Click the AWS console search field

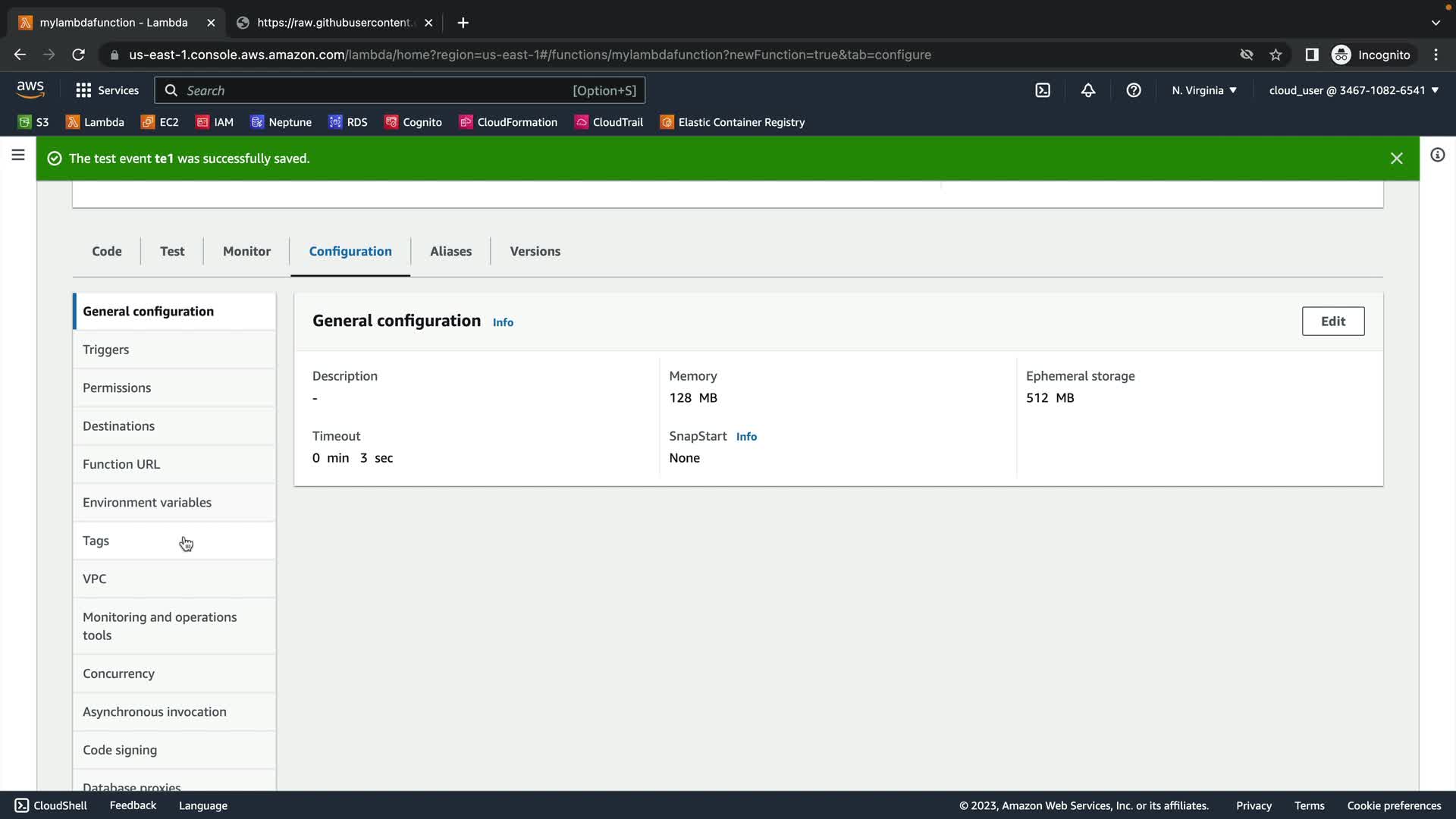coord(379,90)
